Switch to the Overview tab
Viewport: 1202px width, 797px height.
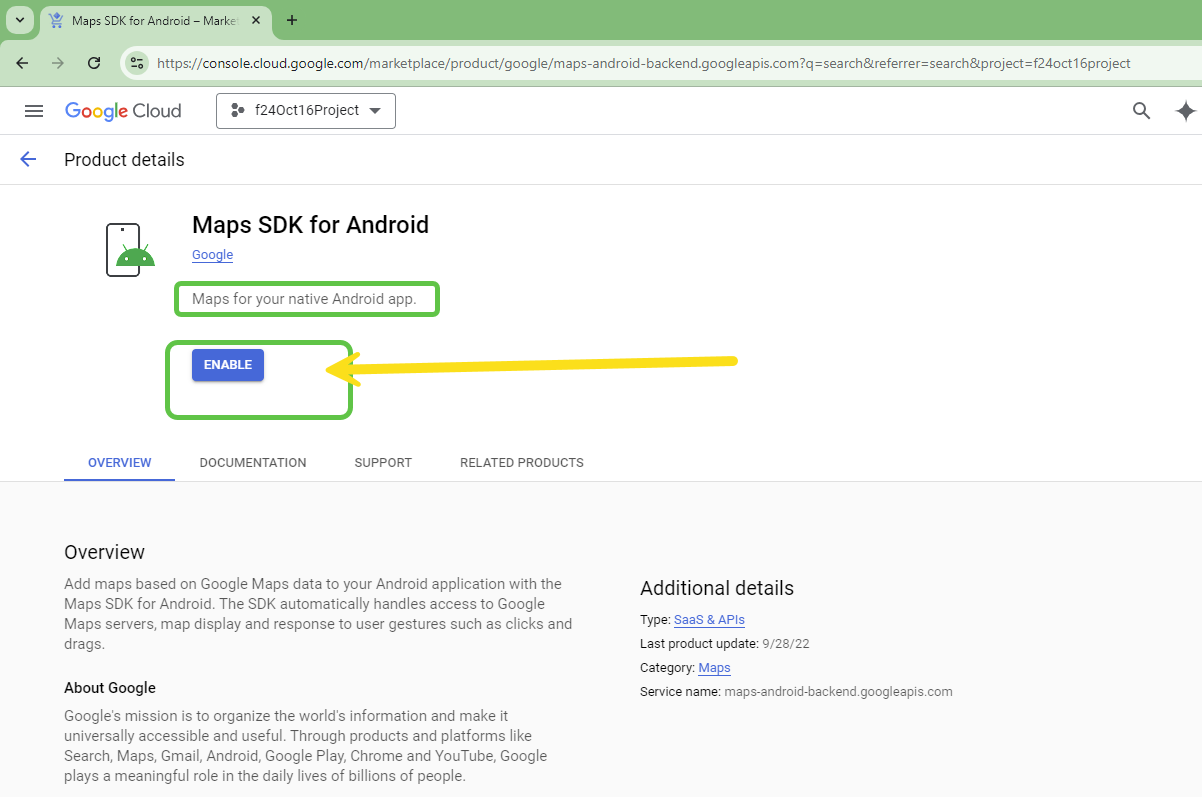coord(120,463)
